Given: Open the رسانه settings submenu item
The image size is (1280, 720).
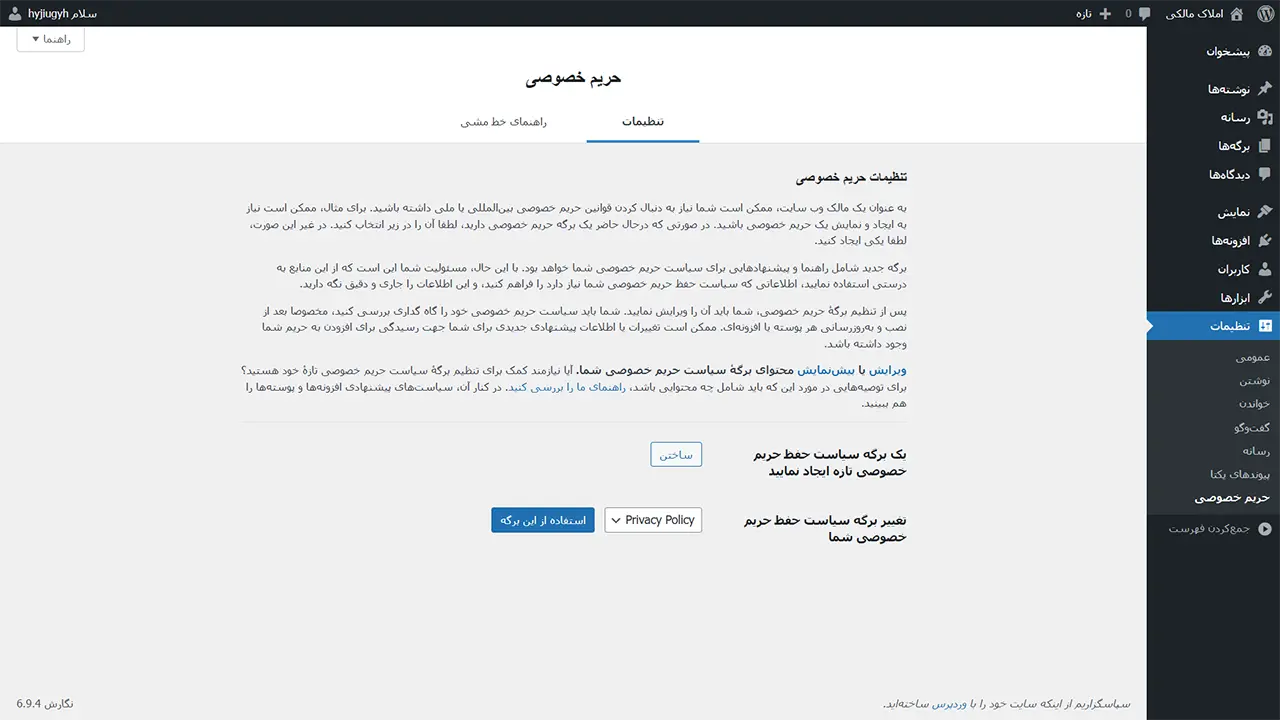Looking at the screenshot, I should [1256, 451].
